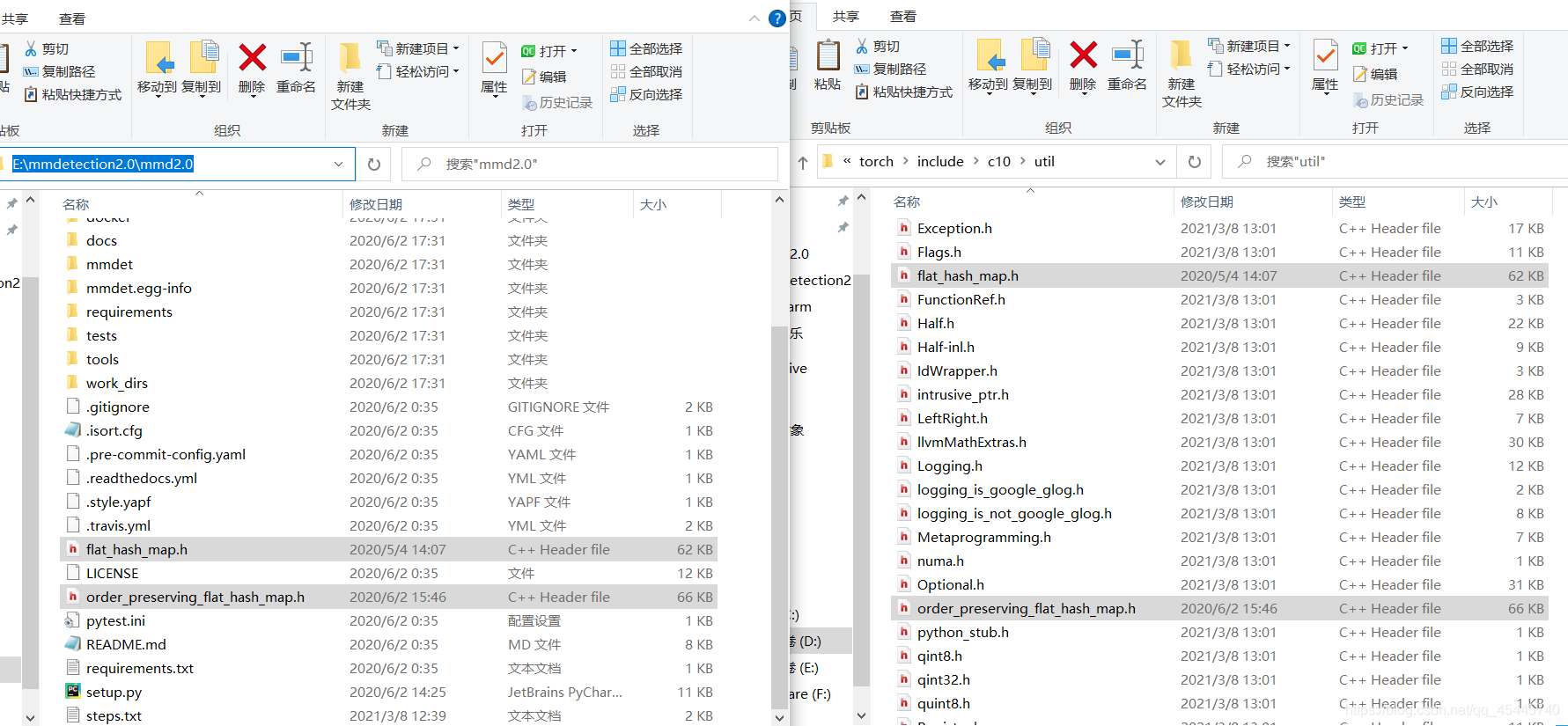Select Logging.h in right window

pyautogui.click(x=1219, y=466)
